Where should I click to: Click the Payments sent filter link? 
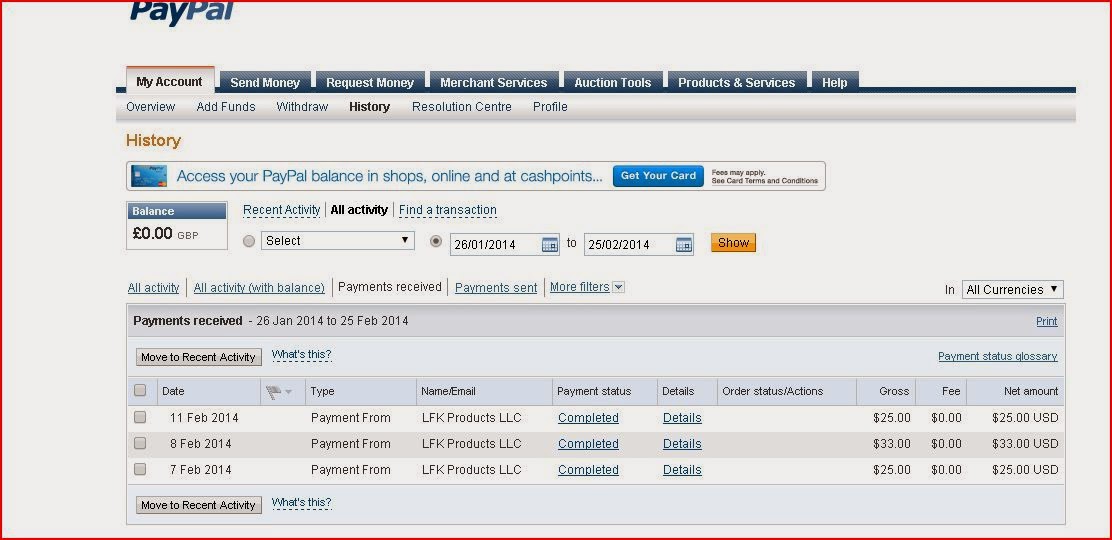tap(496, 287)
